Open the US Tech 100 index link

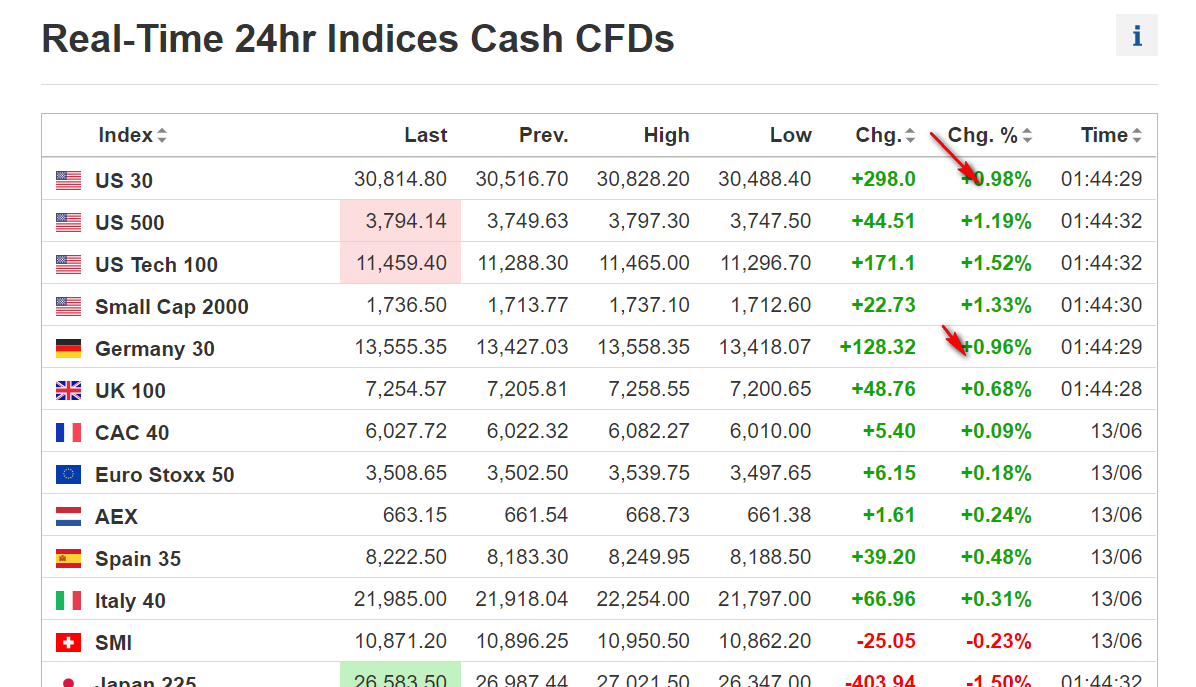156,265
